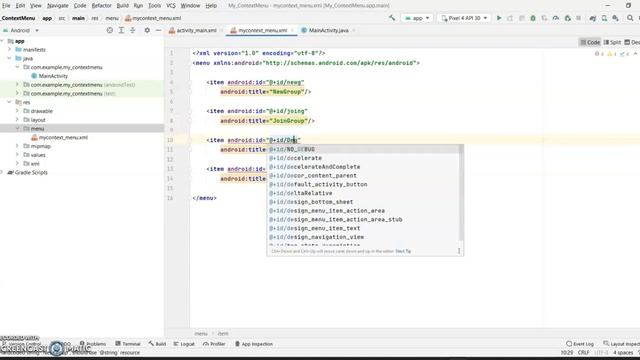This screenshot has height=360, width=640.
Task: Choose @+id/default_activity_button suggestion
Action: pos(363,184)
